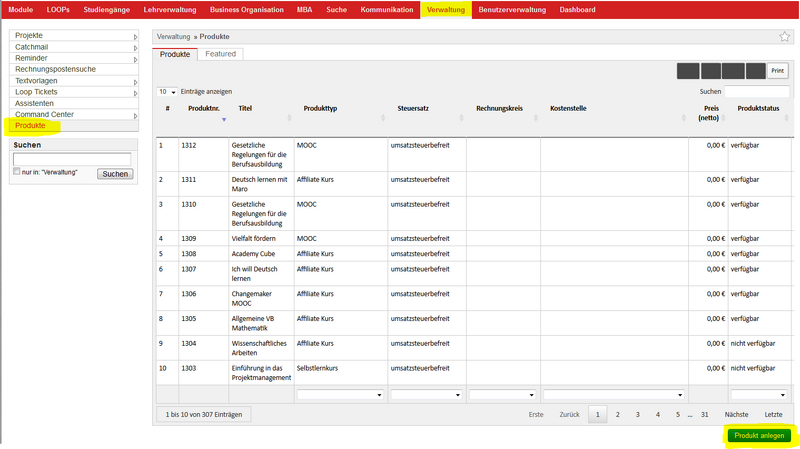Expand the Projekte sidebar submenu arrow
Viewport: 800px width, 449px height.
click(135, 37)
